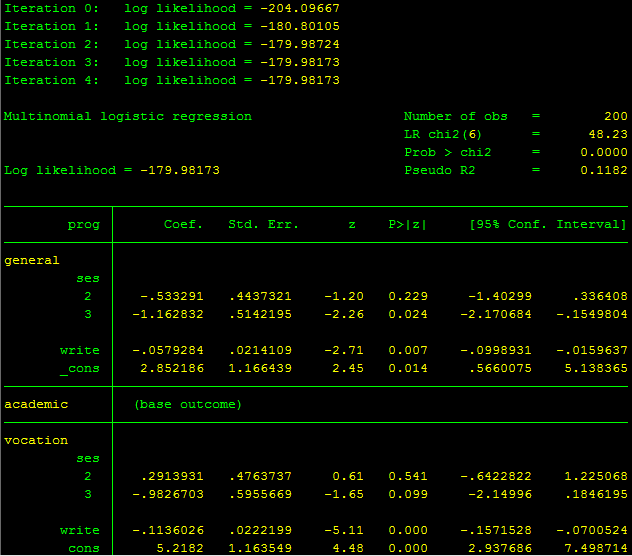Select lower bound -2.170684

pyautogui.click(x=496, y=314)
